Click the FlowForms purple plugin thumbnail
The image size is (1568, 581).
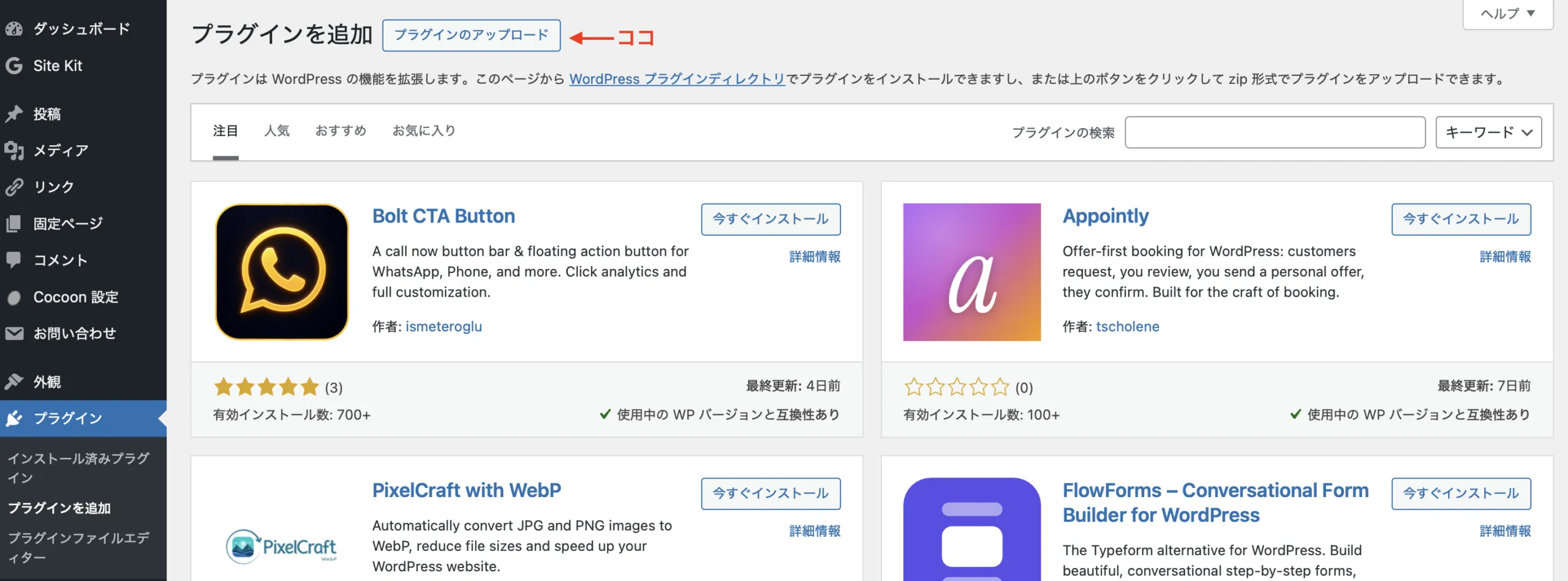972,530
